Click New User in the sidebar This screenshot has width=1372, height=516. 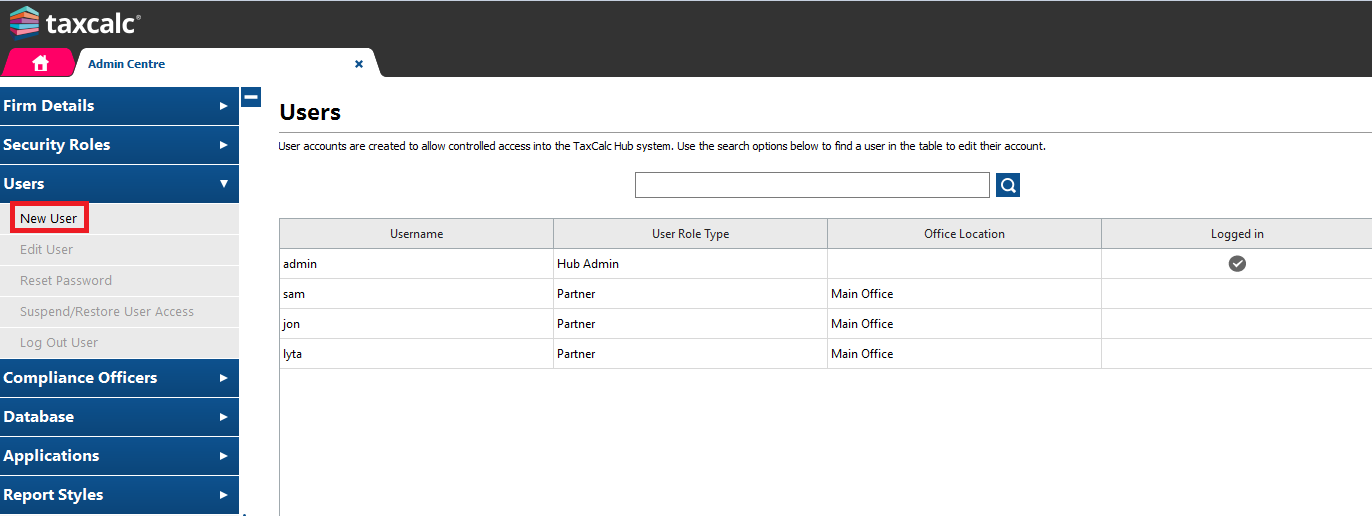point(48,218)
